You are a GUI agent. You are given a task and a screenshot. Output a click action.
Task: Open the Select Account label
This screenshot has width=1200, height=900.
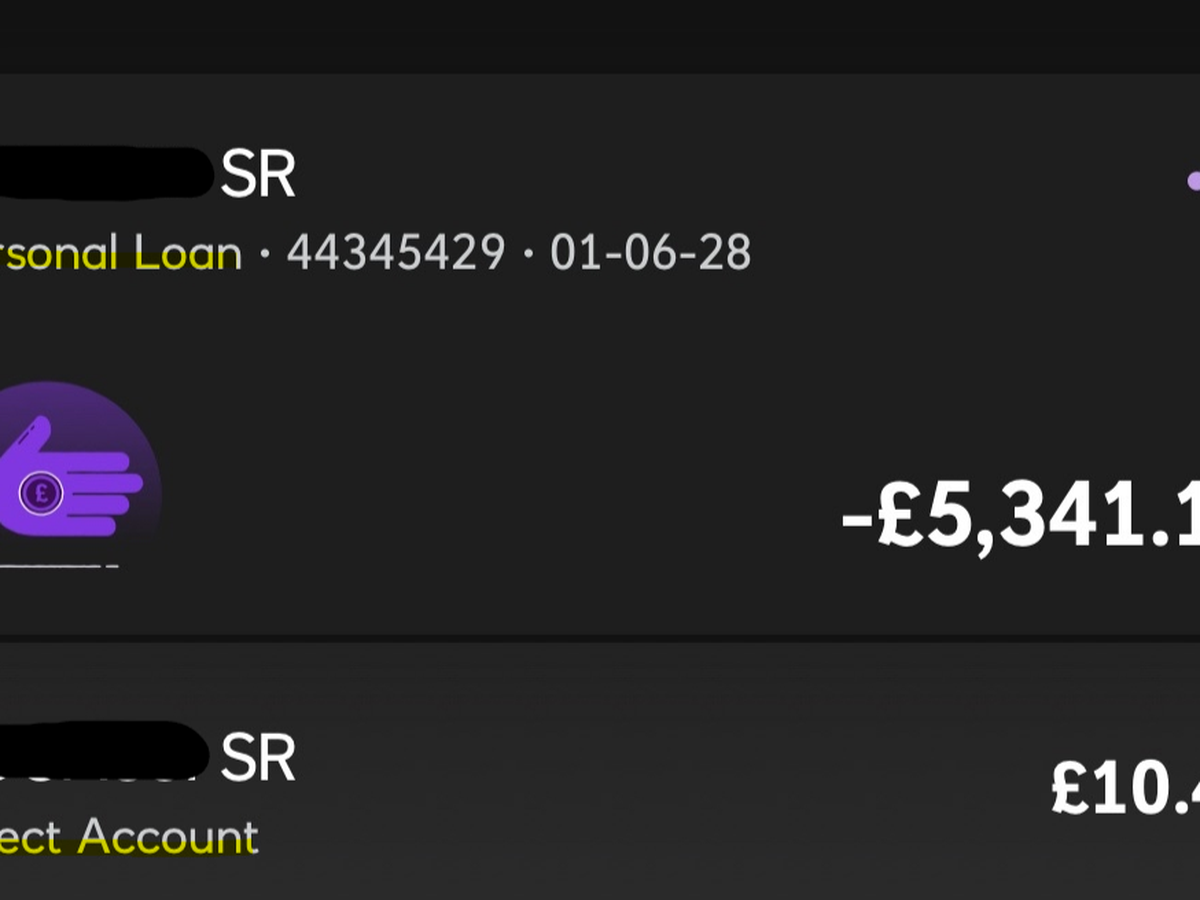coord(130,837)
